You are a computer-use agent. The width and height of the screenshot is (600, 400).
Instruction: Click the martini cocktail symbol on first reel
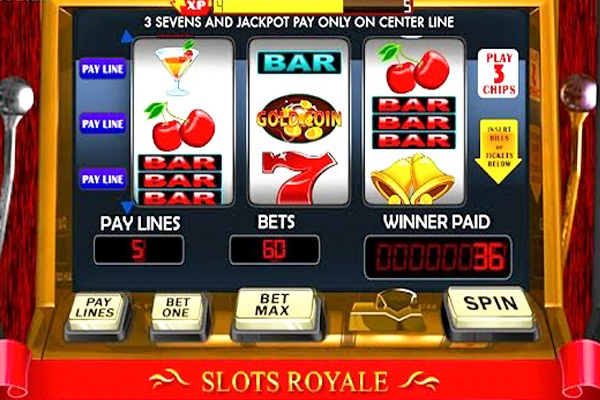(x=177, y=67)
